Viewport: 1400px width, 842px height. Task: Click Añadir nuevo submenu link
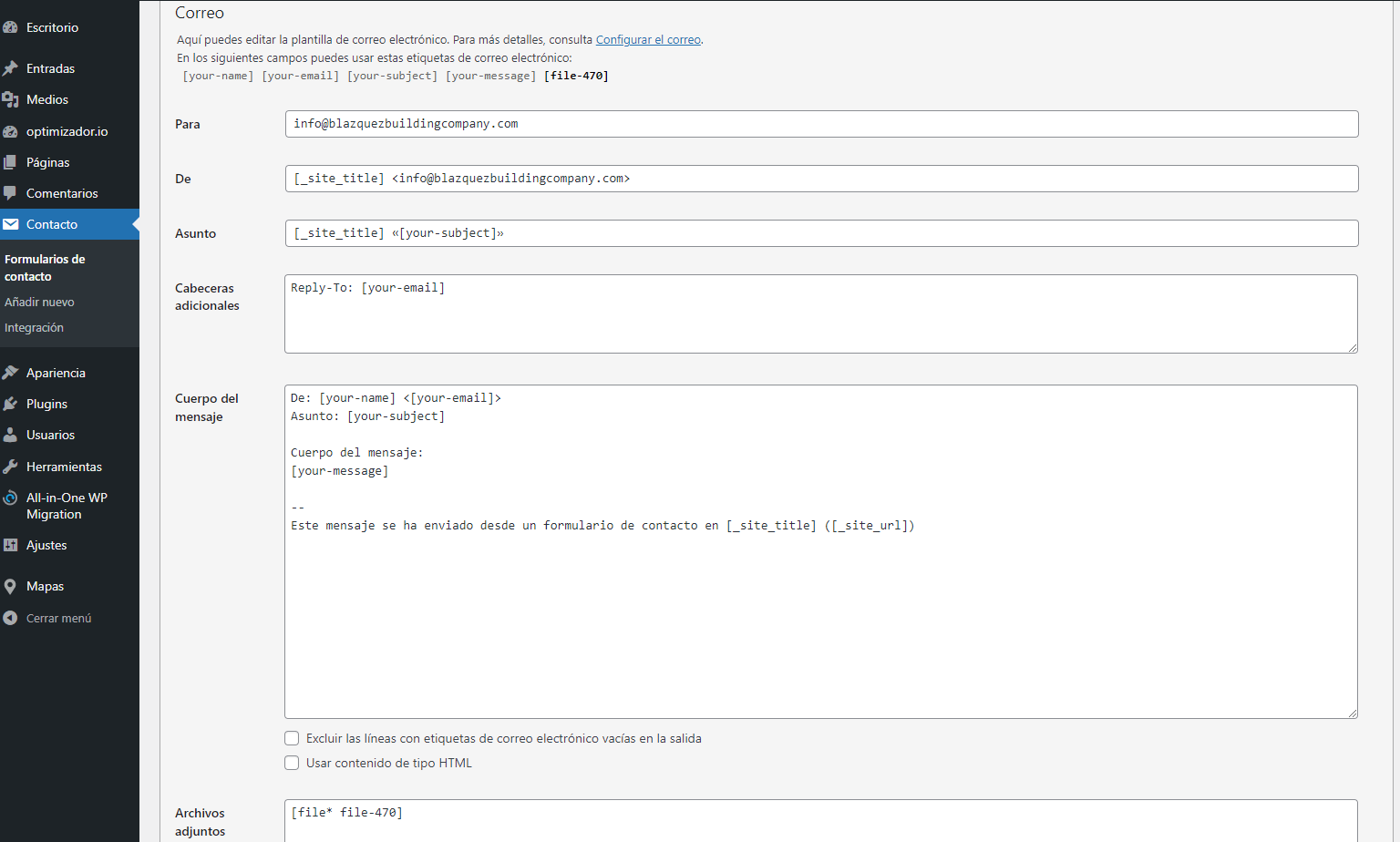click(x=39, y=302)
